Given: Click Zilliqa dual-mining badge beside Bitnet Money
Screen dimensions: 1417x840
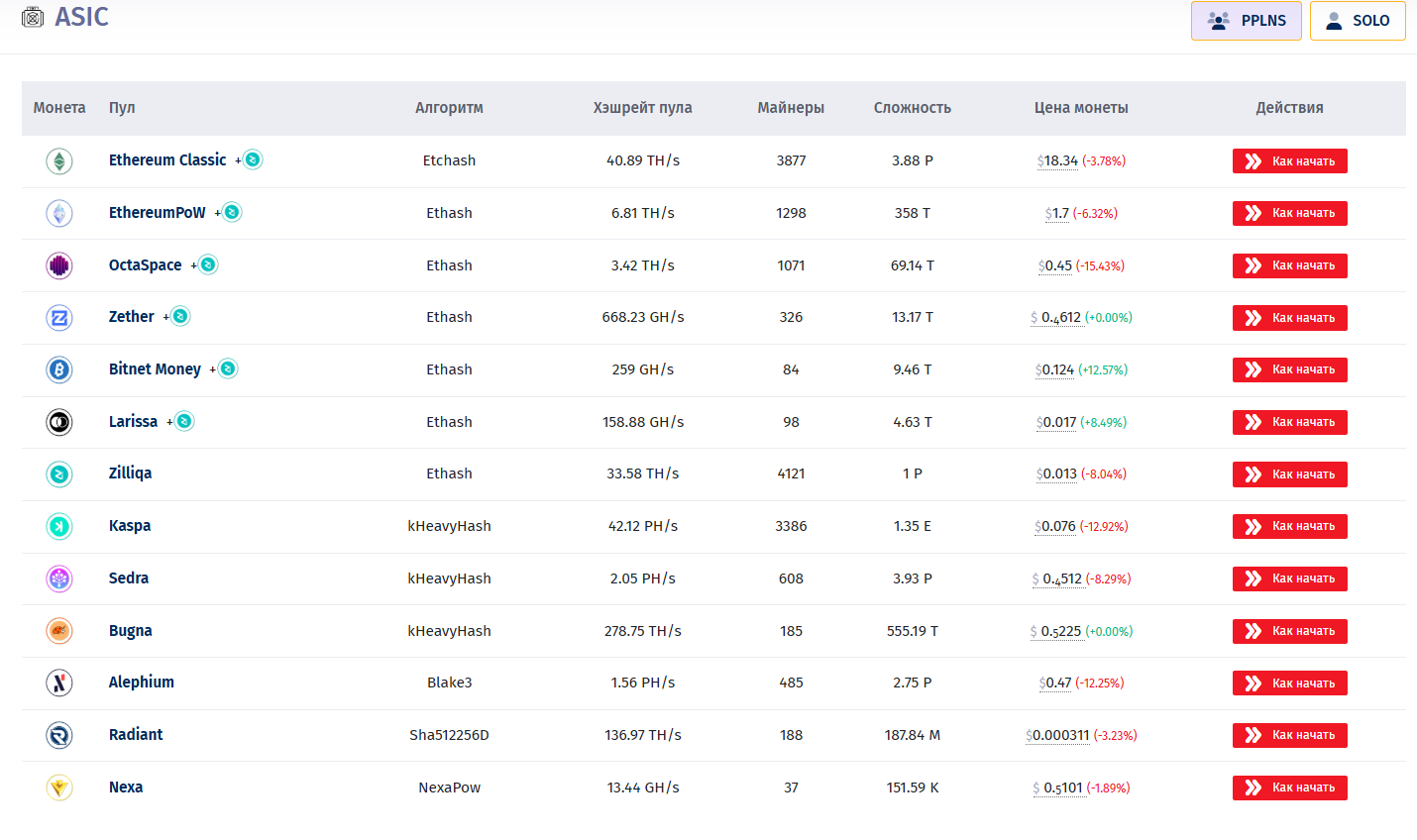Looking at the screenshot, I should point(228,368).
